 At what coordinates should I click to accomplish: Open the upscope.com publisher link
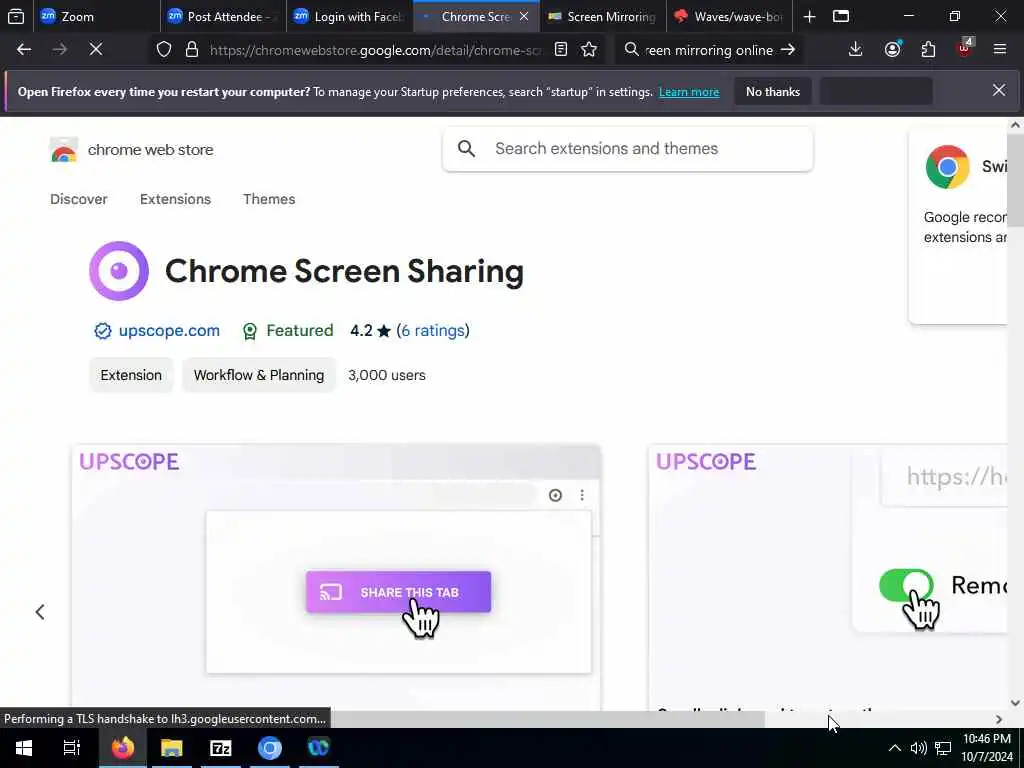click(x=169, y=330)
